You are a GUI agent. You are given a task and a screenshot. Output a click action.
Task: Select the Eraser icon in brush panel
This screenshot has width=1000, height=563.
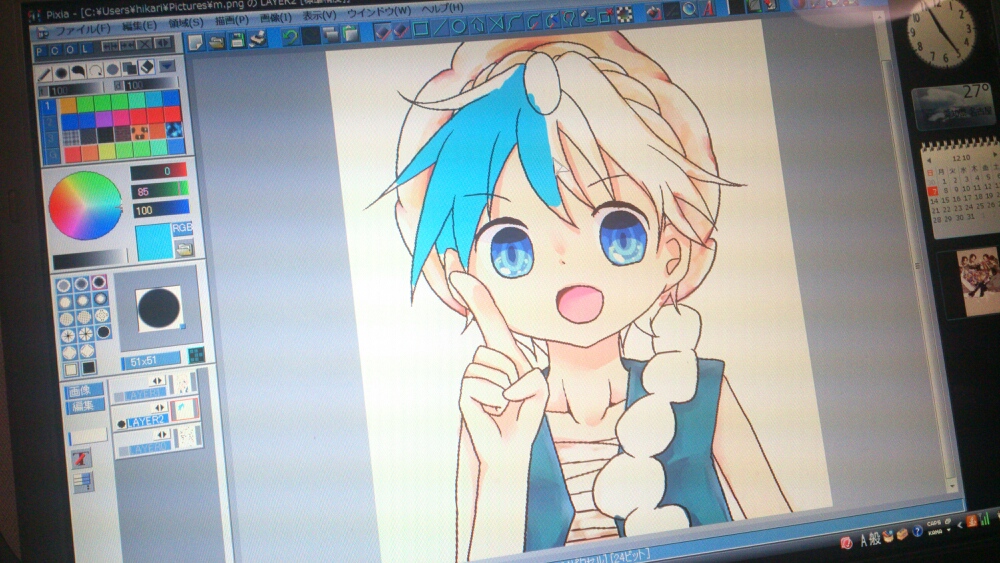[x=147, y=66]
